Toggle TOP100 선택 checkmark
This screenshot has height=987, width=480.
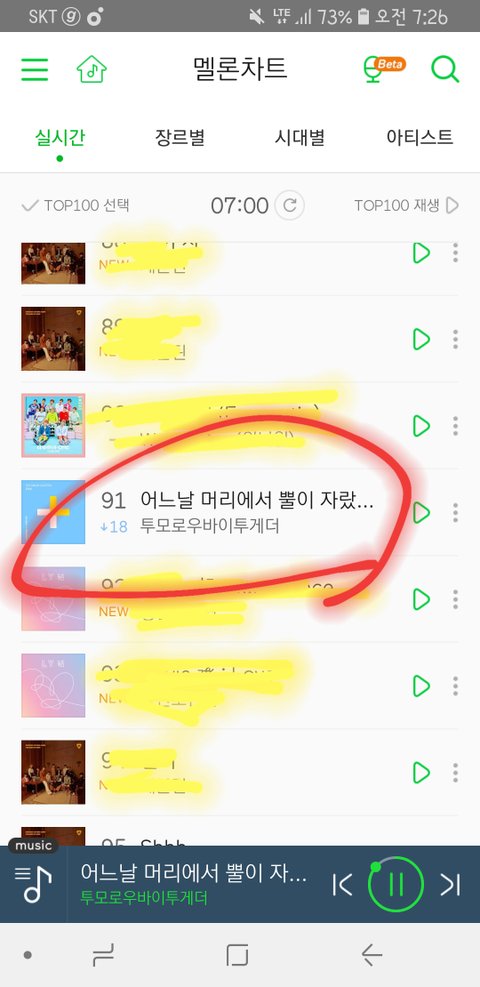(x=75, y=205)
